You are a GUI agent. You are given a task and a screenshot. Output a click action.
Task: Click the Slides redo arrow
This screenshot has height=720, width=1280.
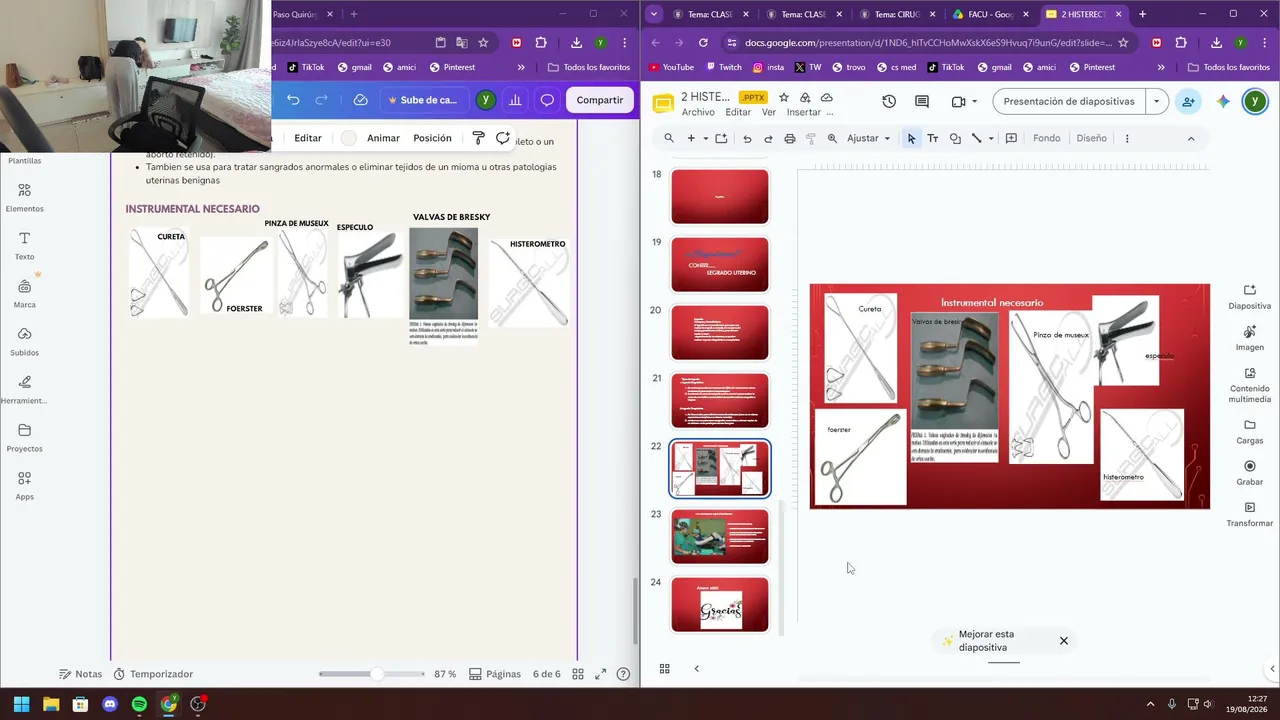[768, 138]
